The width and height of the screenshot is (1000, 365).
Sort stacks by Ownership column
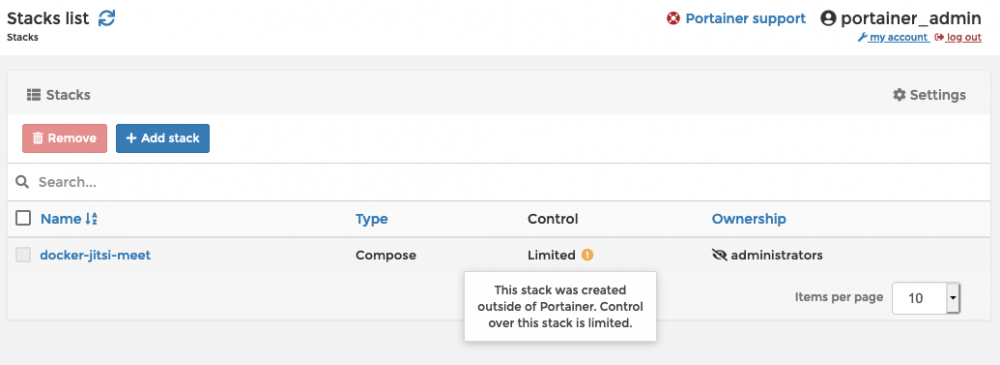click(749, 219)
